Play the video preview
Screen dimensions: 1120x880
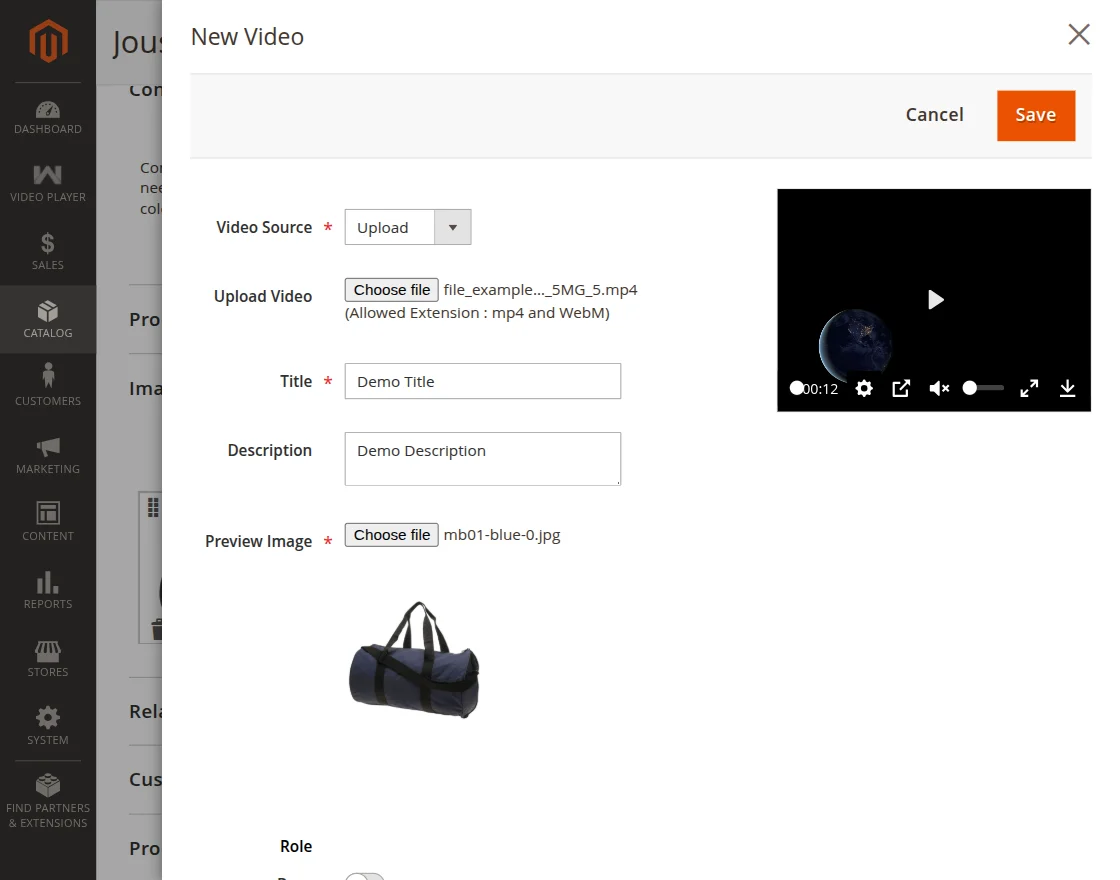coord(935,299)
